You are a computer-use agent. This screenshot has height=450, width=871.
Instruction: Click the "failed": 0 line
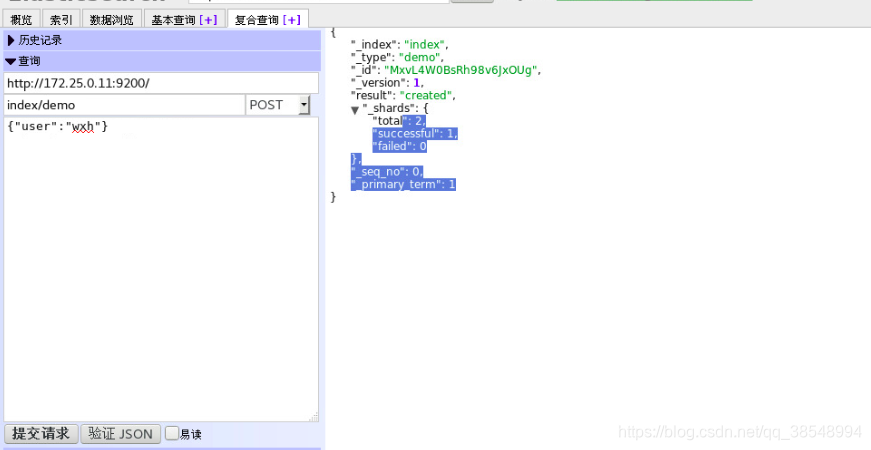[x=399, y=146]
